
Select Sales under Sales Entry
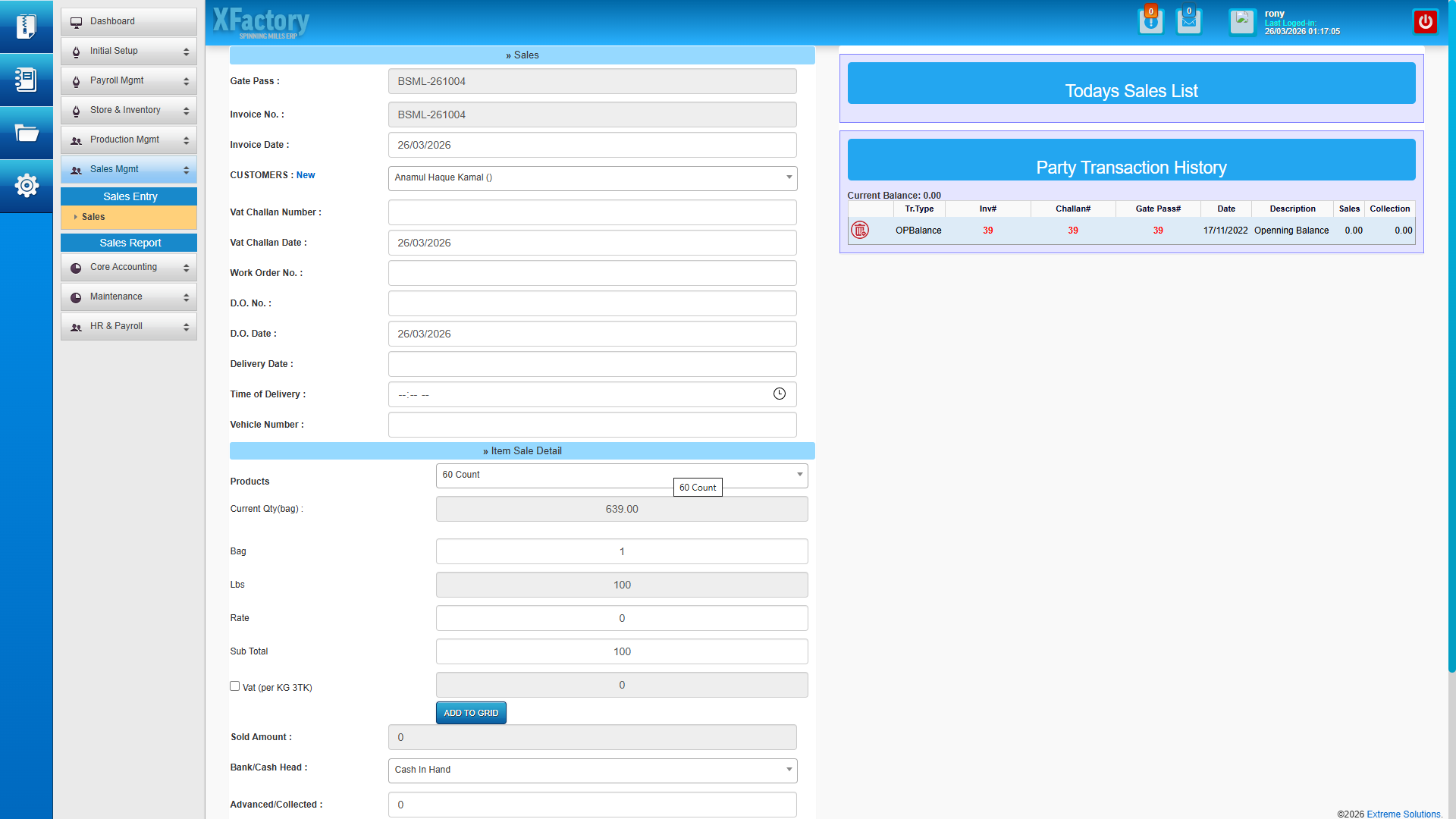point(94,217)
